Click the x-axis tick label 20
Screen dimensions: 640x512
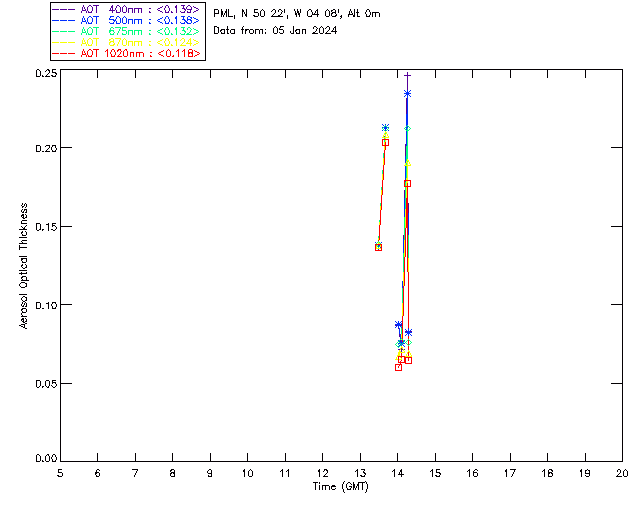(622, 473)
